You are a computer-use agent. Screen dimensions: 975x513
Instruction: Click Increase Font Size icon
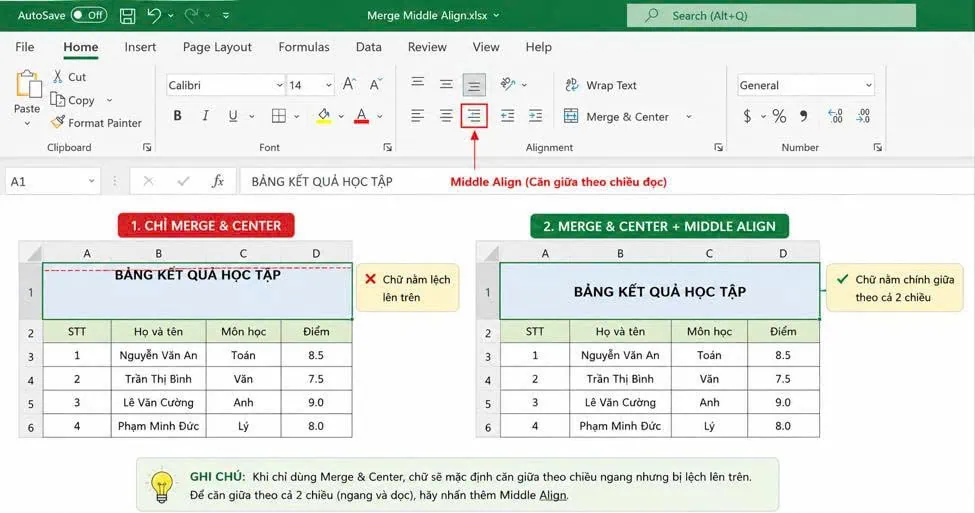point(349,85)
